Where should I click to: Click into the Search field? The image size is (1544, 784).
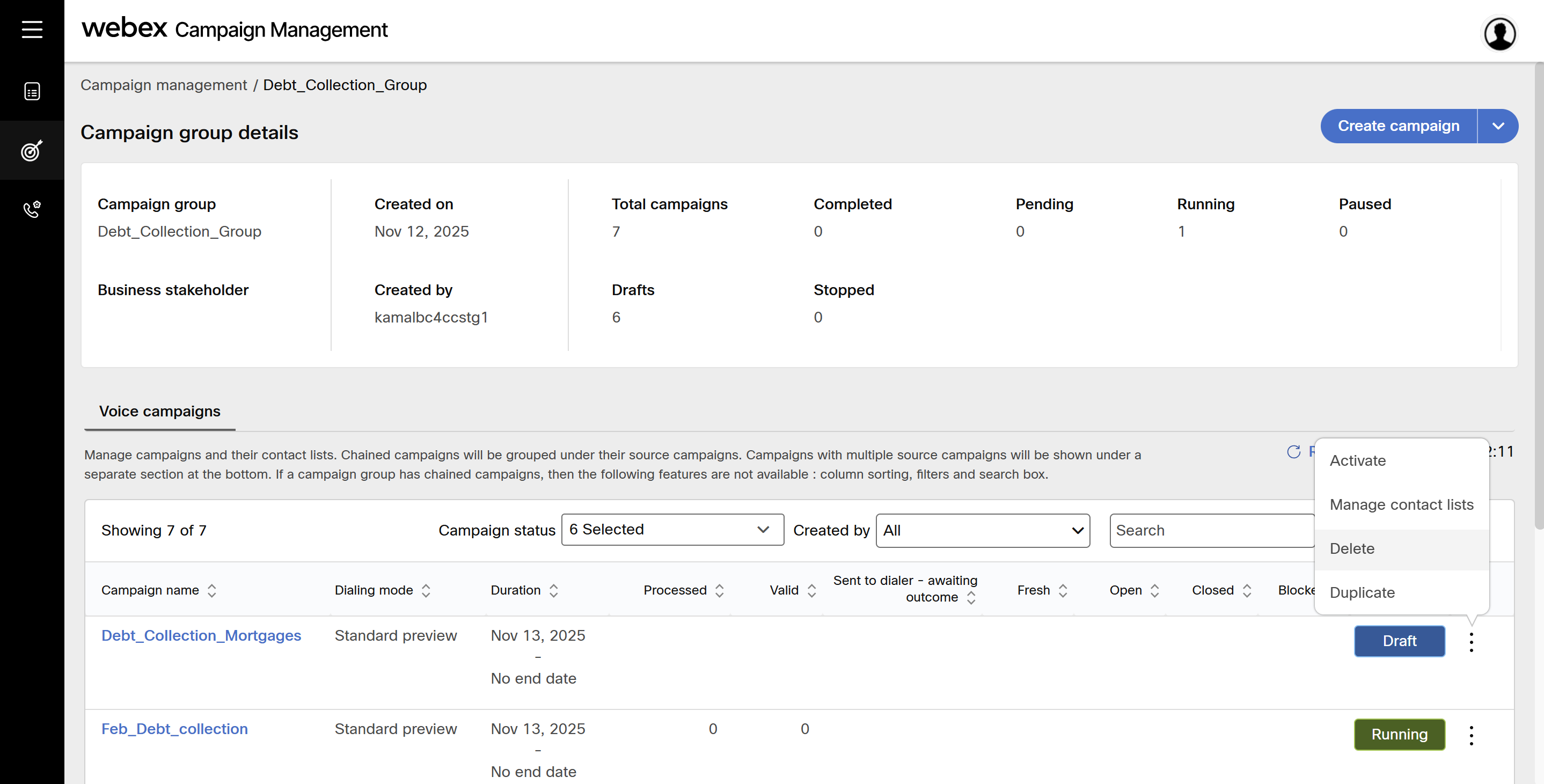[1211, 531]
